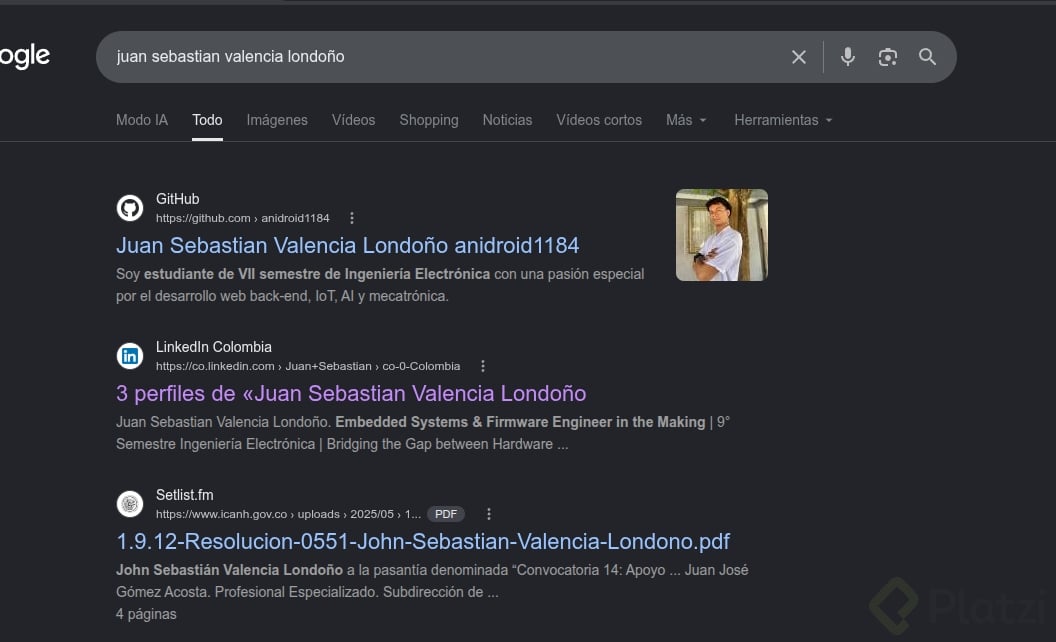Click the icanh.gov.co uploads URL
The image size is (1056, 642).
click(x=288, y=514)
